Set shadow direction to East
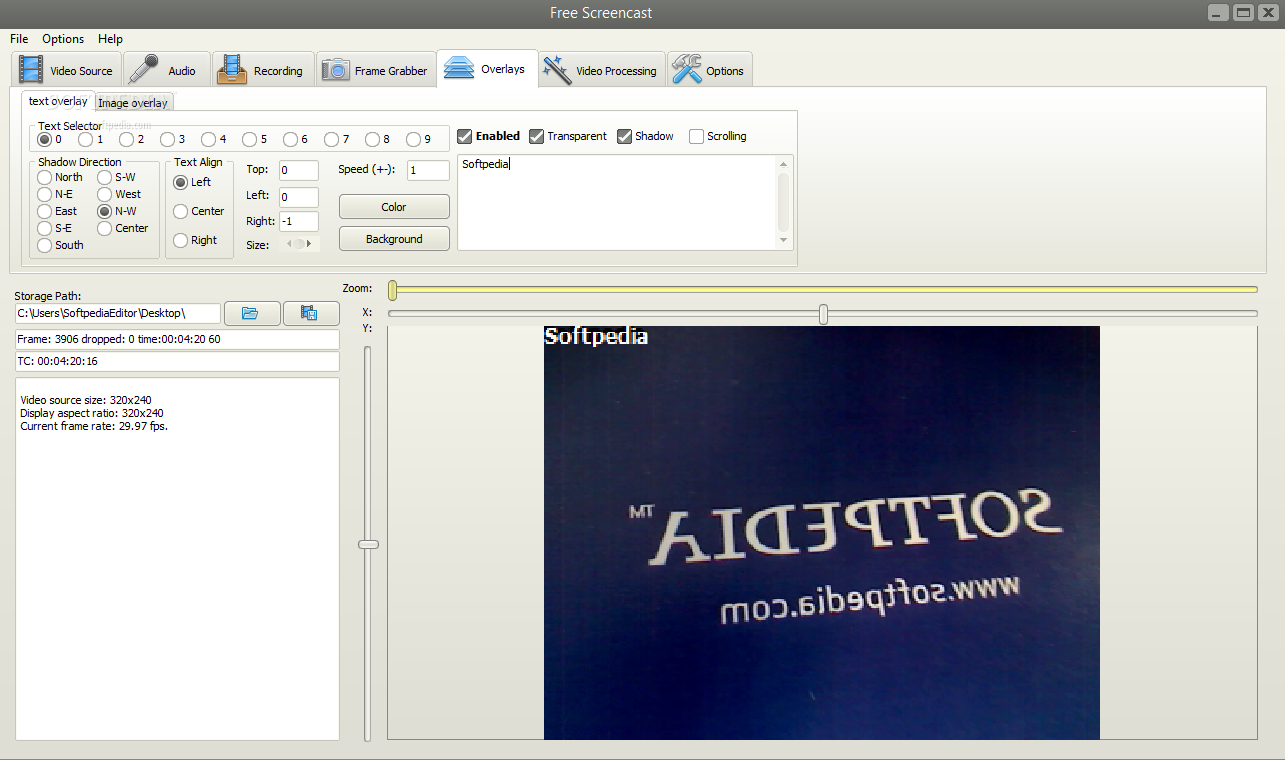 45,211
